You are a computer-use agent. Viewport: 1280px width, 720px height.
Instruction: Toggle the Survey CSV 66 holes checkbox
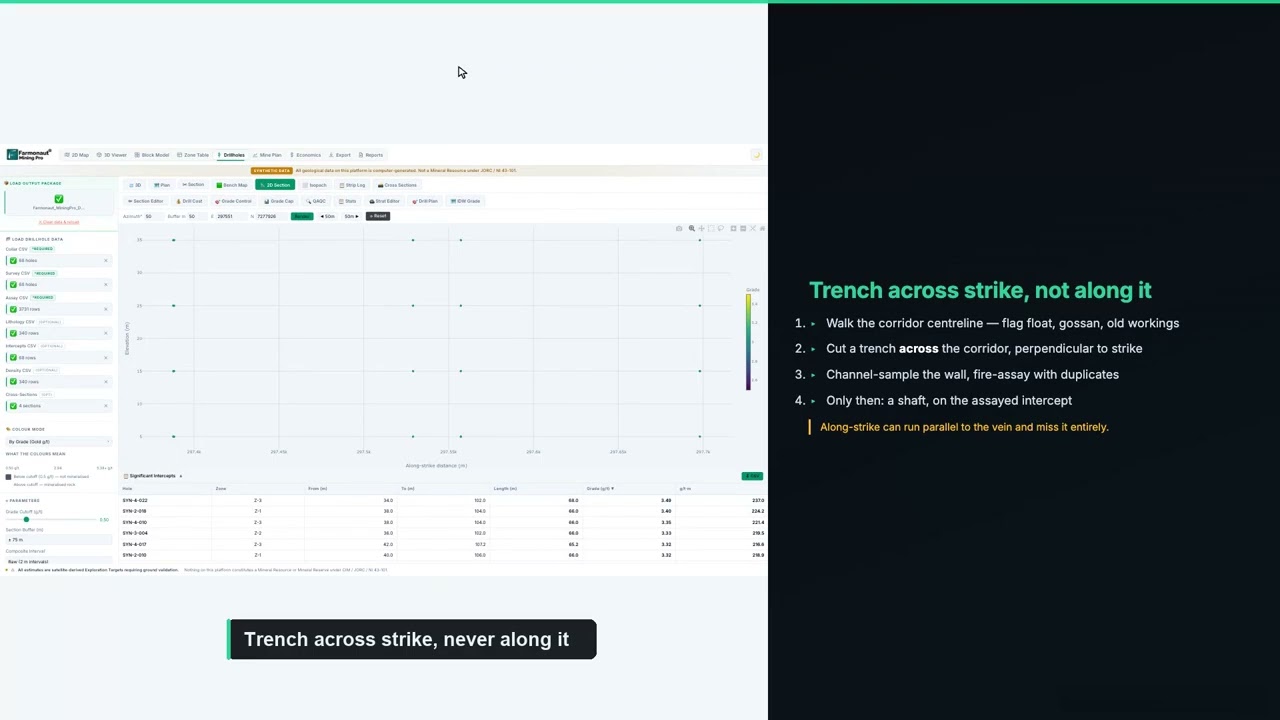(13, 285)
